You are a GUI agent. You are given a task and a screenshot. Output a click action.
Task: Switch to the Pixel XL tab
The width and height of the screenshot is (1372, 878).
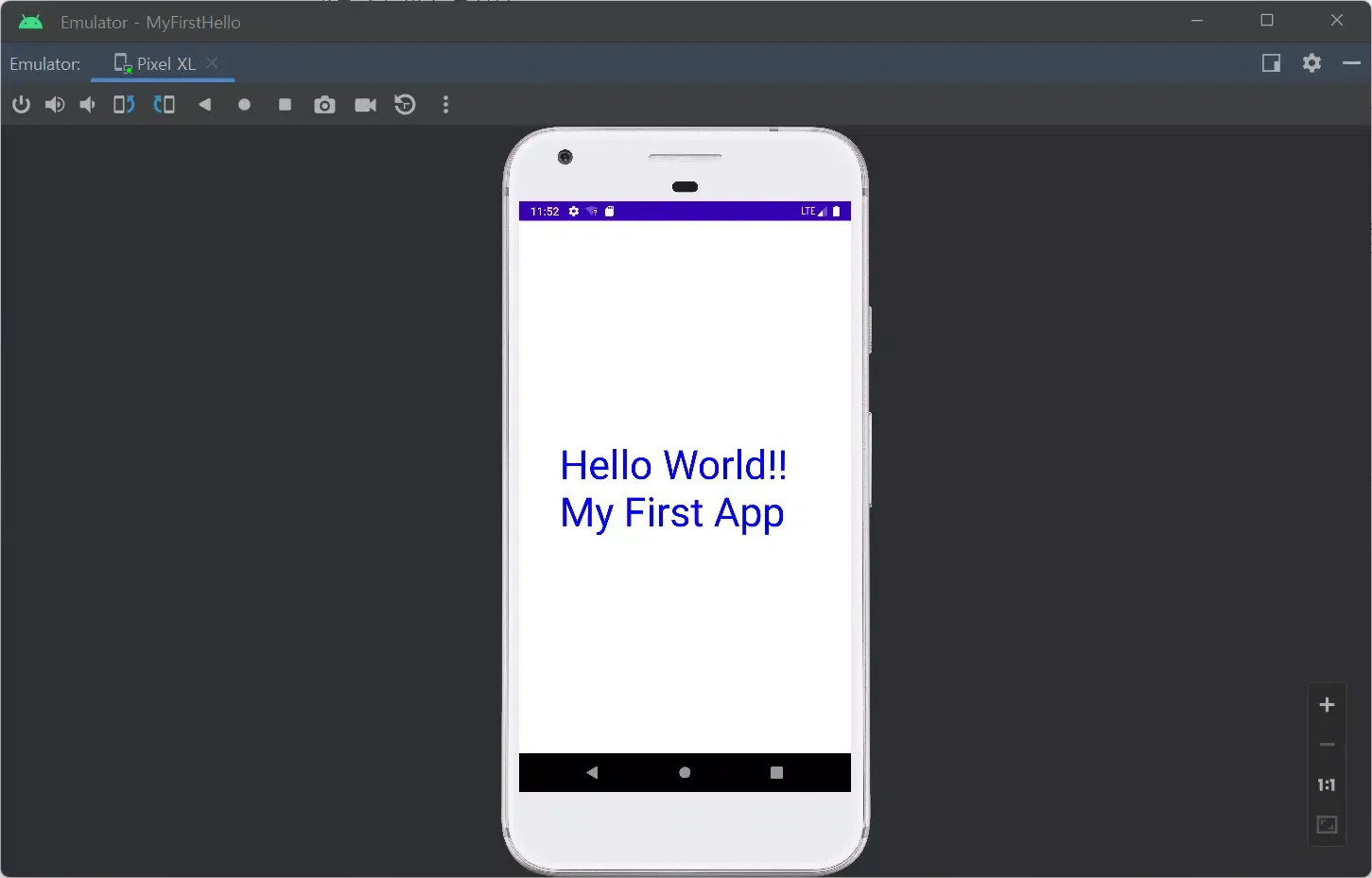coord(163,63)
